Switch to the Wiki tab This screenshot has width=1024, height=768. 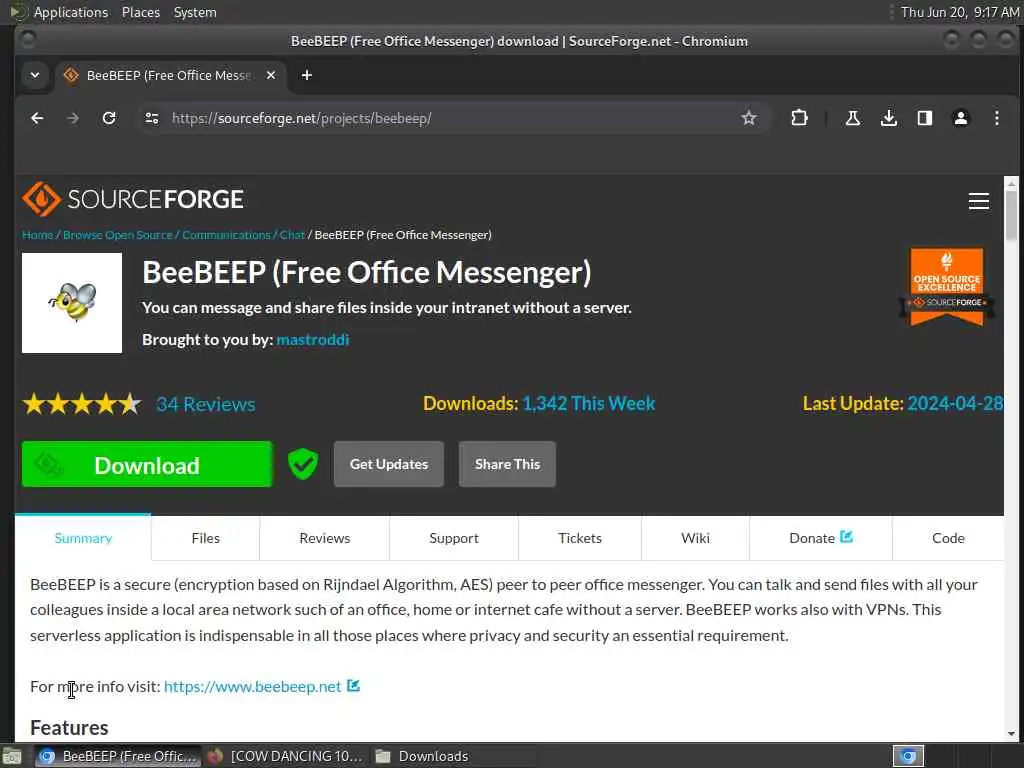(x=696, y=538)
